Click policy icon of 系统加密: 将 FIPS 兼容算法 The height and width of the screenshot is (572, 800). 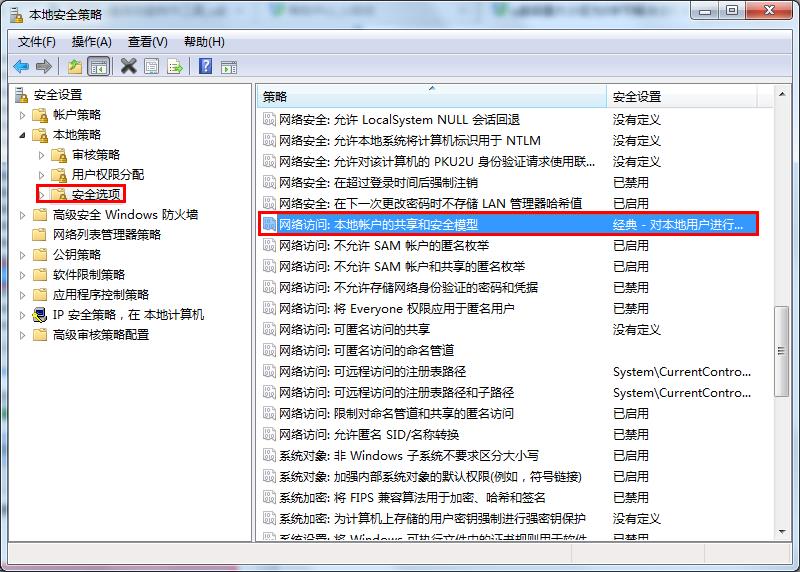(x=269, y=497)
